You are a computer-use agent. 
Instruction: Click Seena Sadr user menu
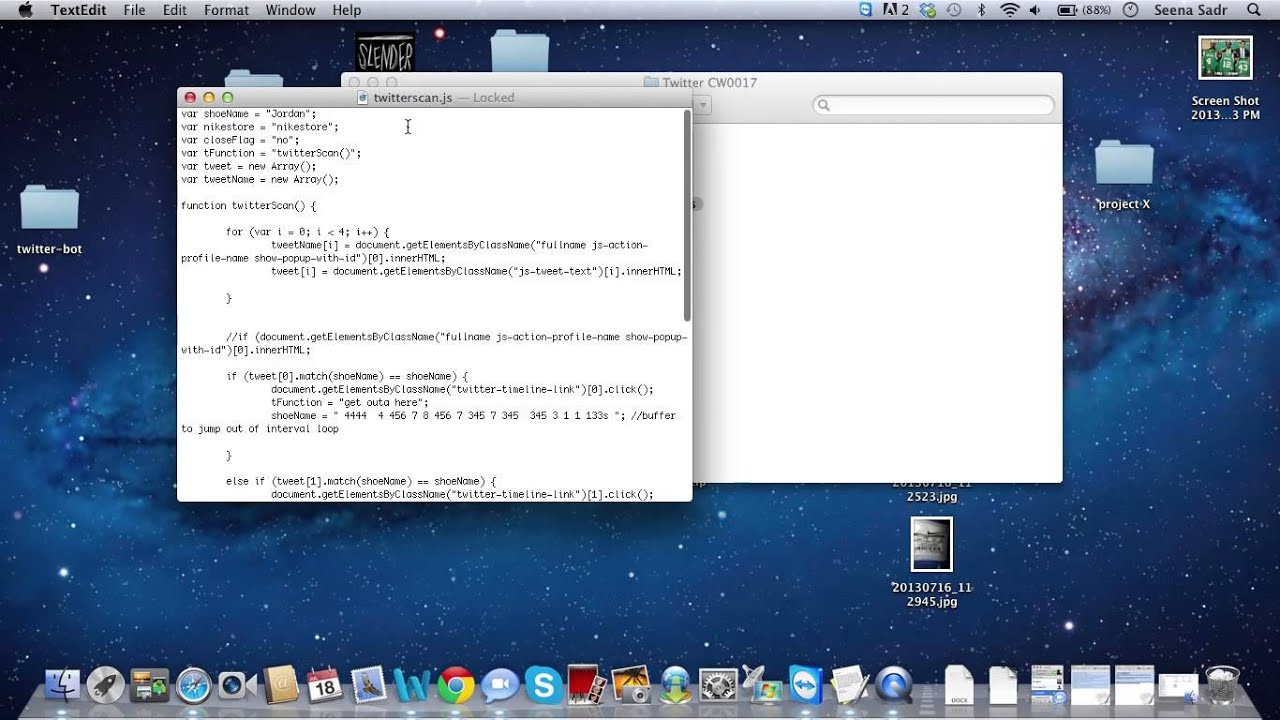tap(1190, 10)
